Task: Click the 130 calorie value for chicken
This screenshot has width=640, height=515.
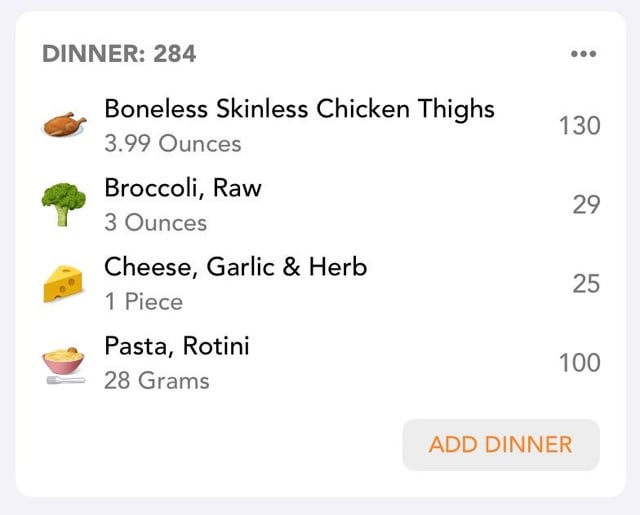Action: (x=580, y=125)
